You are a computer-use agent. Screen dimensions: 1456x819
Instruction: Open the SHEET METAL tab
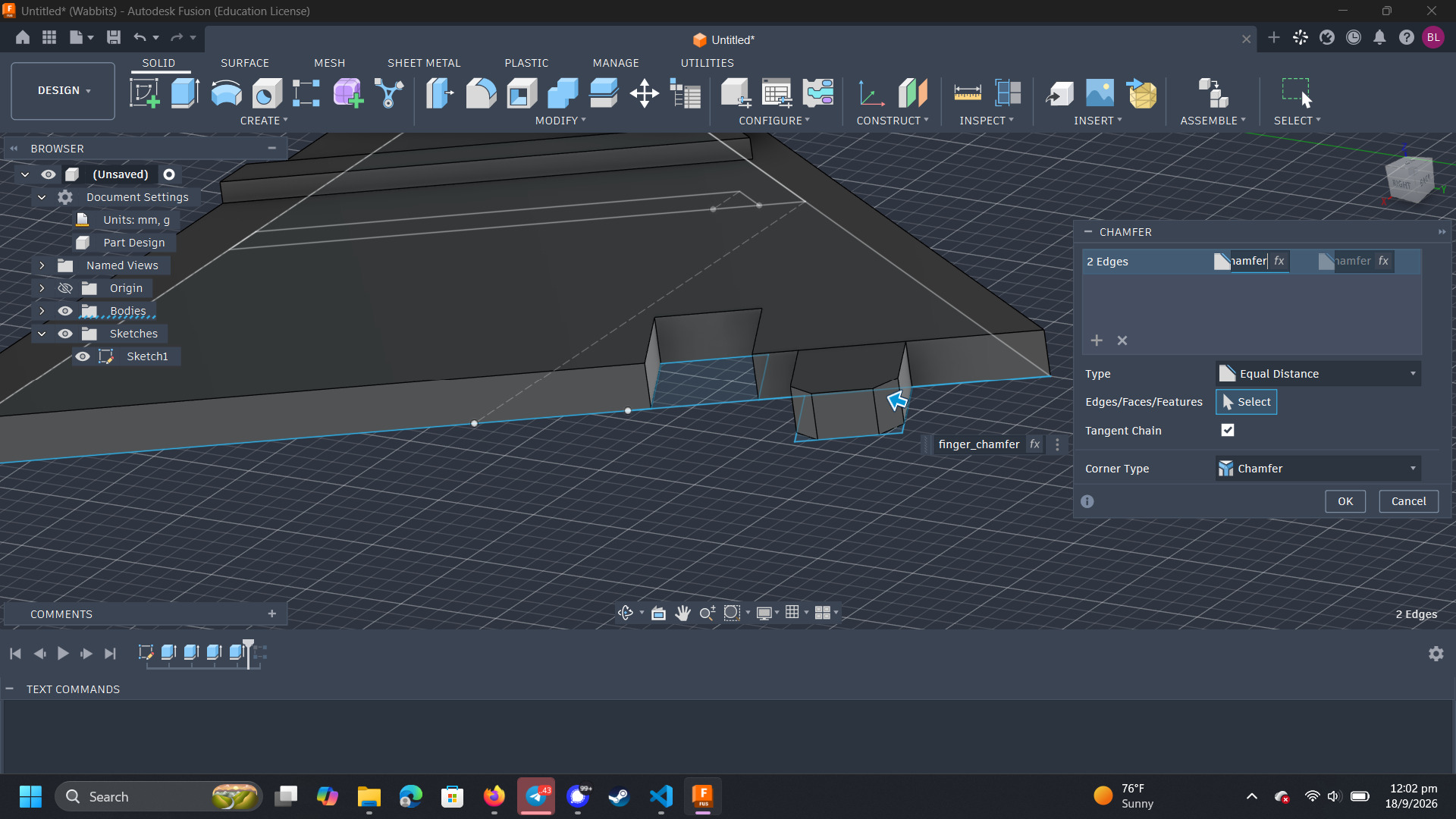point(424,63)
